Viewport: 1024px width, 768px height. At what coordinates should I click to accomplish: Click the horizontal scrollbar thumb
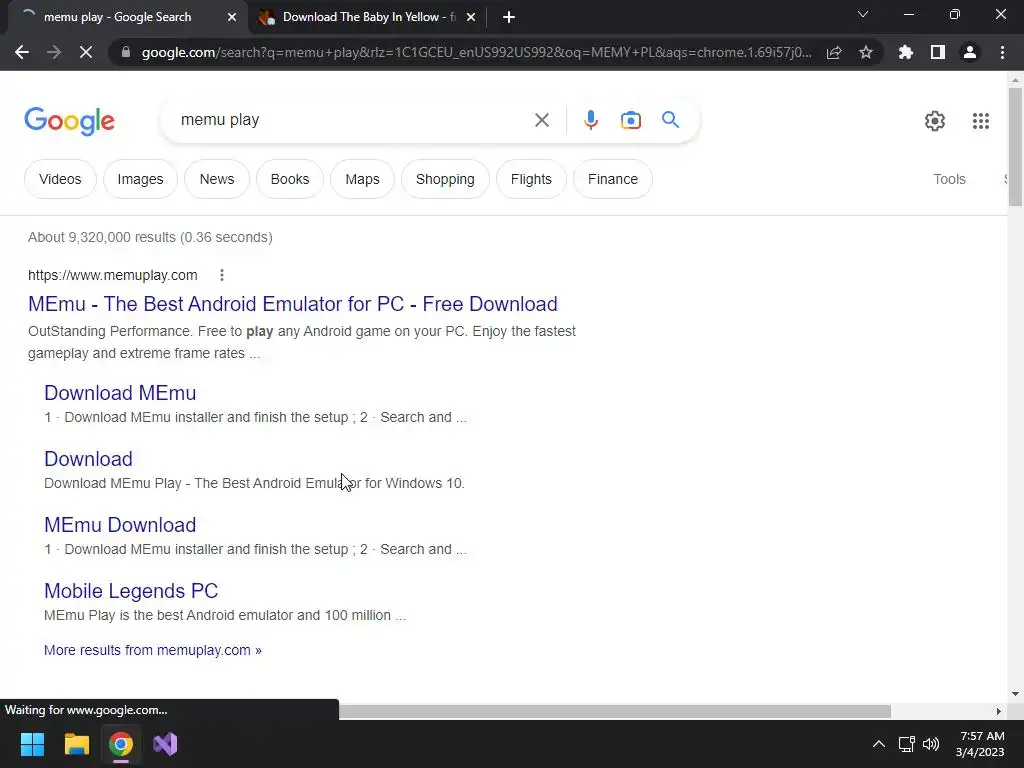(x=615, y=711)
